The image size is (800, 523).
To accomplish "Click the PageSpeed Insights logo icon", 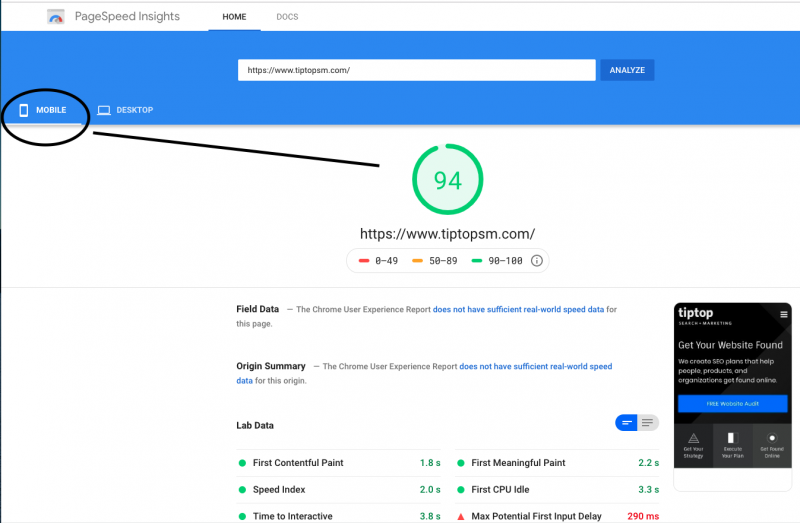I will (x=56, y=17).
